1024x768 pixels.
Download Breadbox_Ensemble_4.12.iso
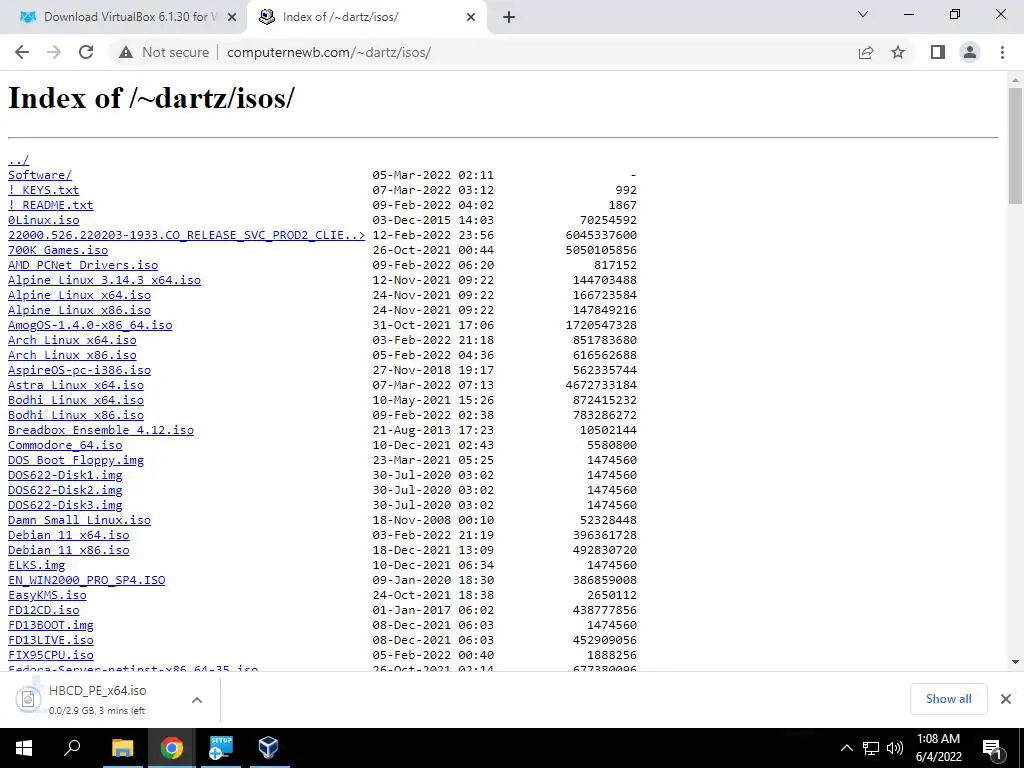101,430
